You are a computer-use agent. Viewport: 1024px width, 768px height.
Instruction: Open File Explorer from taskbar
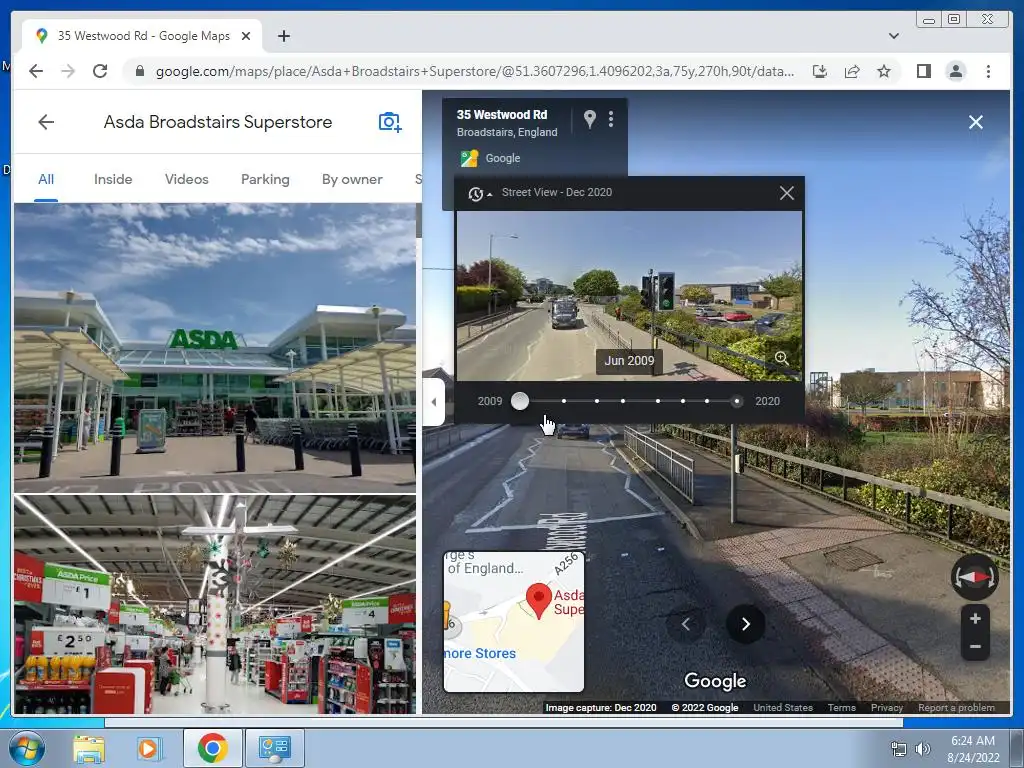coord(89,748)
